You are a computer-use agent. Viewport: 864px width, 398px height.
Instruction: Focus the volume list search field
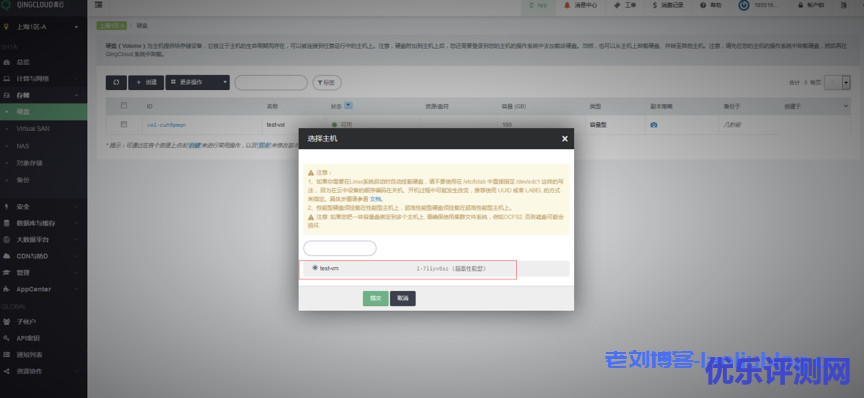271,83
